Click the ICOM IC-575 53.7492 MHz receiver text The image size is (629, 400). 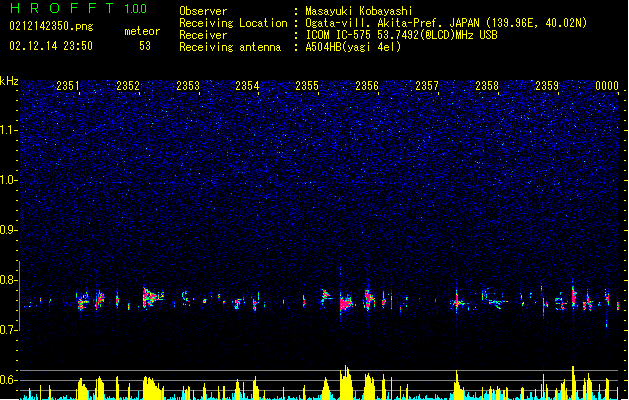402,35
